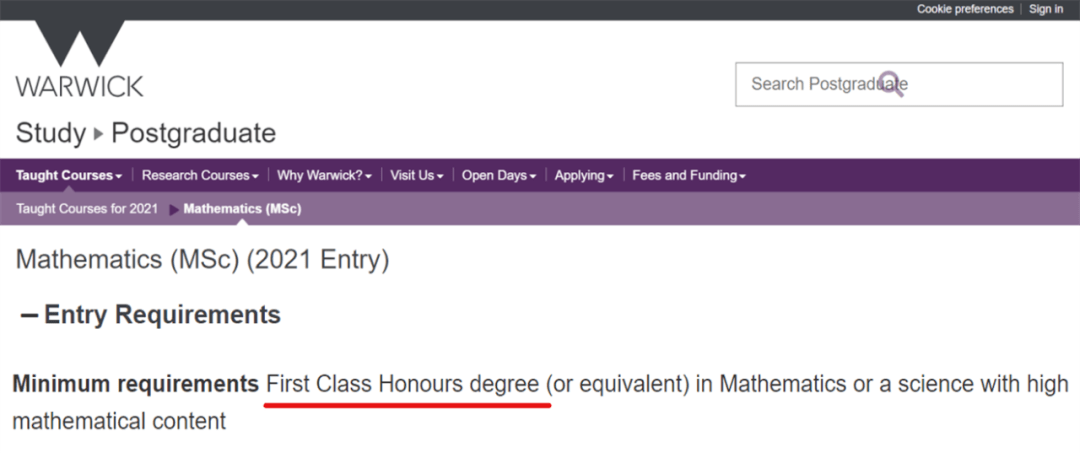This screenshot has height=453, width=1080.
Task: Go to the Study link in header
Action: [51, 133]
